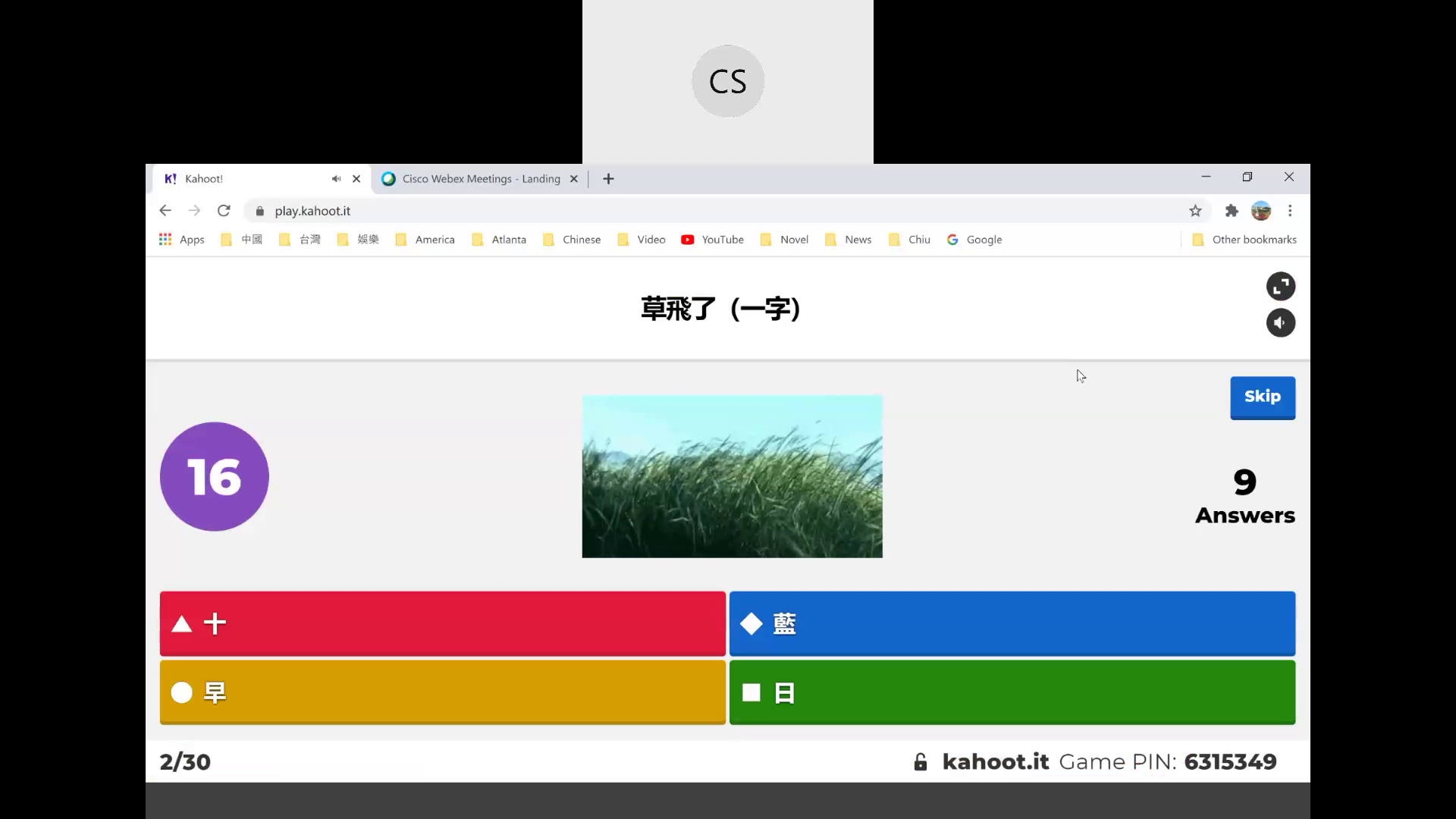Screen dimensions: 1456x819
Task: Mute the Kahoot quiz sound
Action: [x=1280, y=322]
